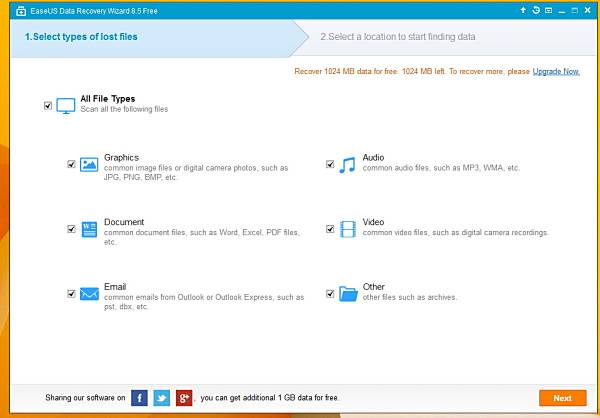Toggle the Document checkbox
The image size is (600, 418).
(71, 229)
